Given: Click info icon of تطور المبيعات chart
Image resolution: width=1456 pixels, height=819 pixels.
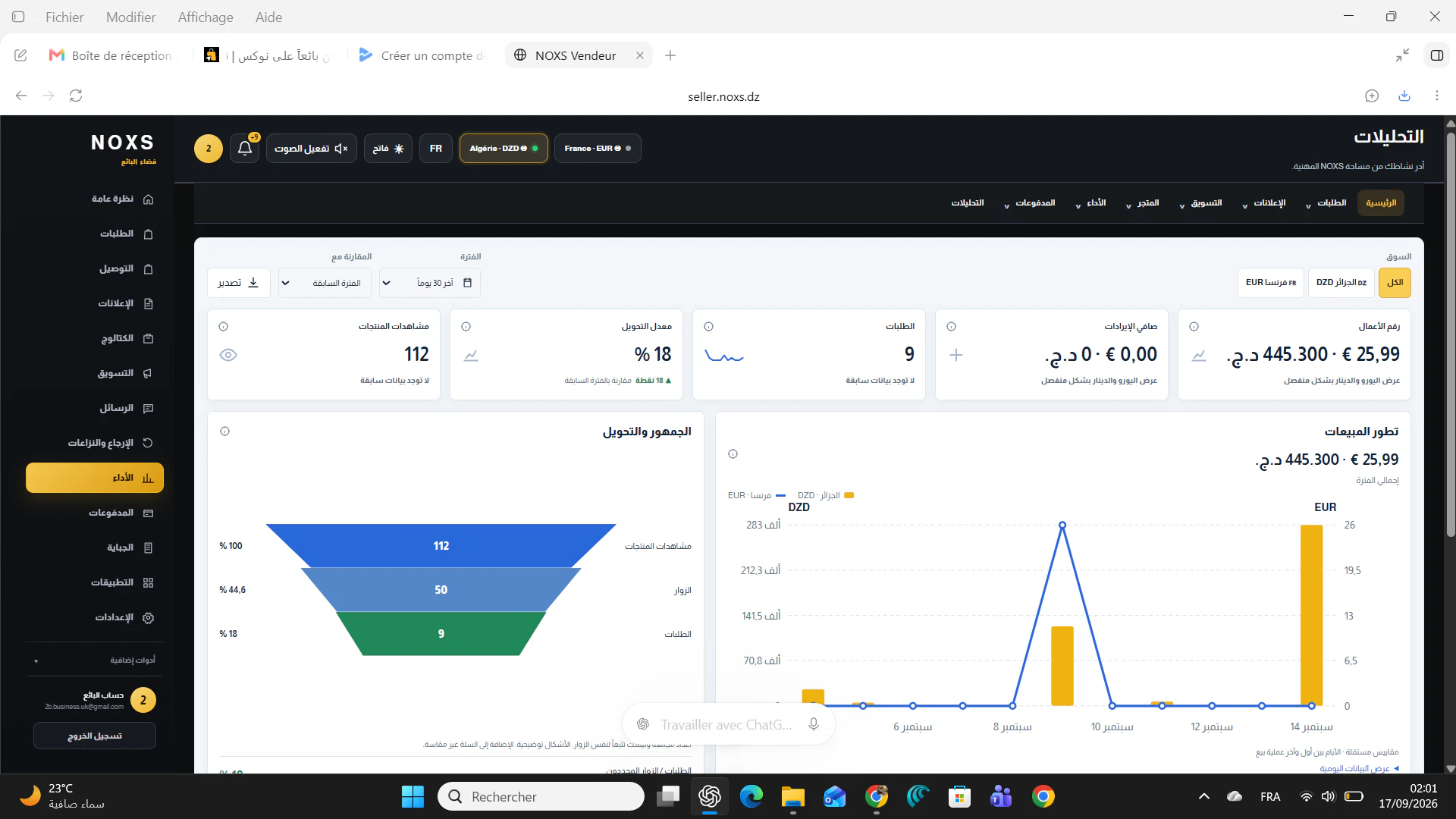Looking at the screenshot, I should tap(733, 454).
